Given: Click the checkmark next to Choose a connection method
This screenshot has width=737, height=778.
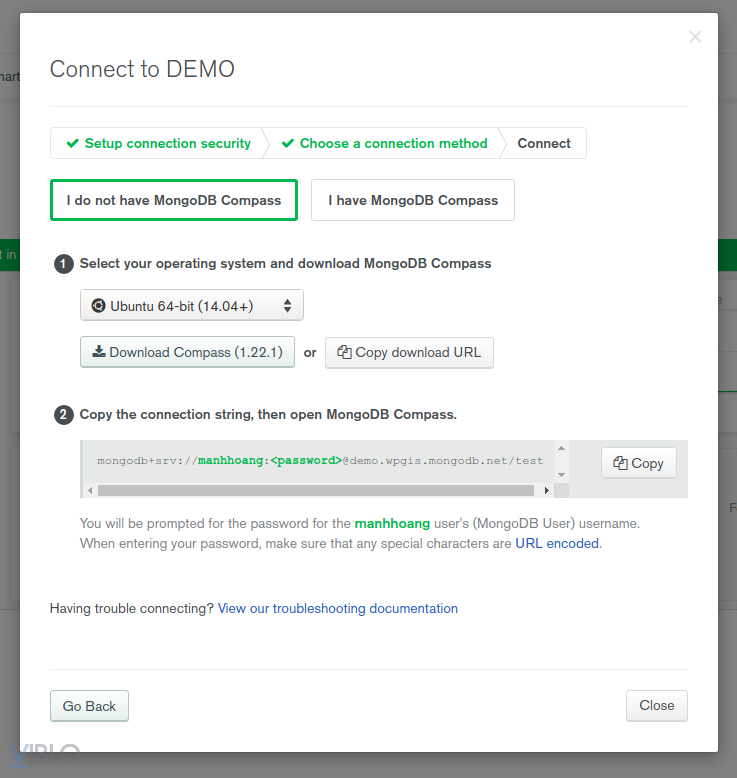Looking at the screenshot, I should coord(288,143).
